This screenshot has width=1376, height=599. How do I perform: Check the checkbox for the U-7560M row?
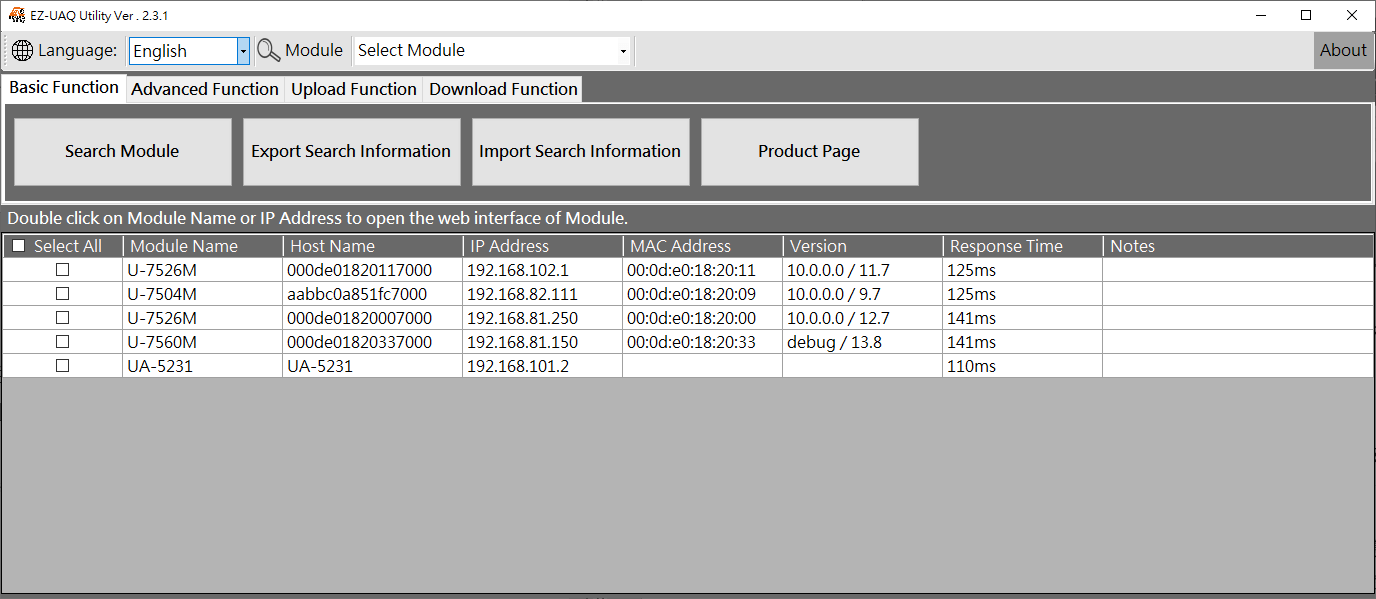pos(62,341)
